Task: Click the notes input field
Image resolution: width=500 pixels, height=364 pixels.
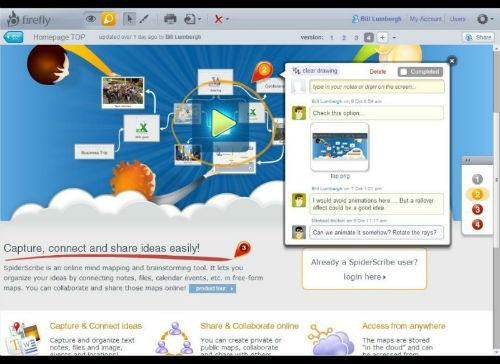Action: click(x=377, y=87)
